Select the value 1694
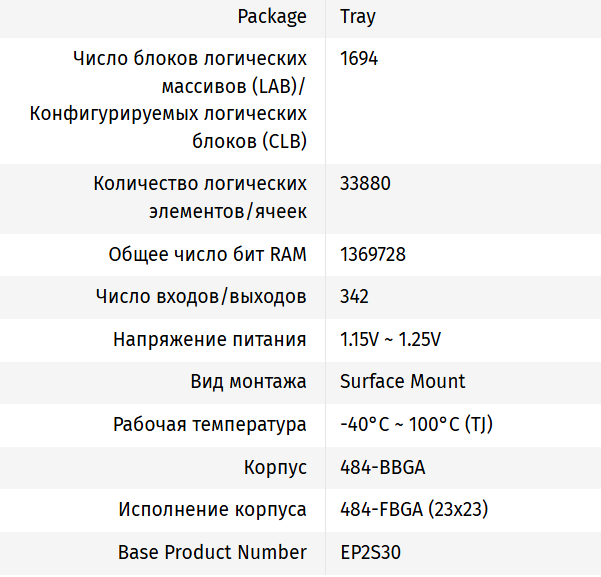Screen dimensions: 601x577 tap(359, 59)
